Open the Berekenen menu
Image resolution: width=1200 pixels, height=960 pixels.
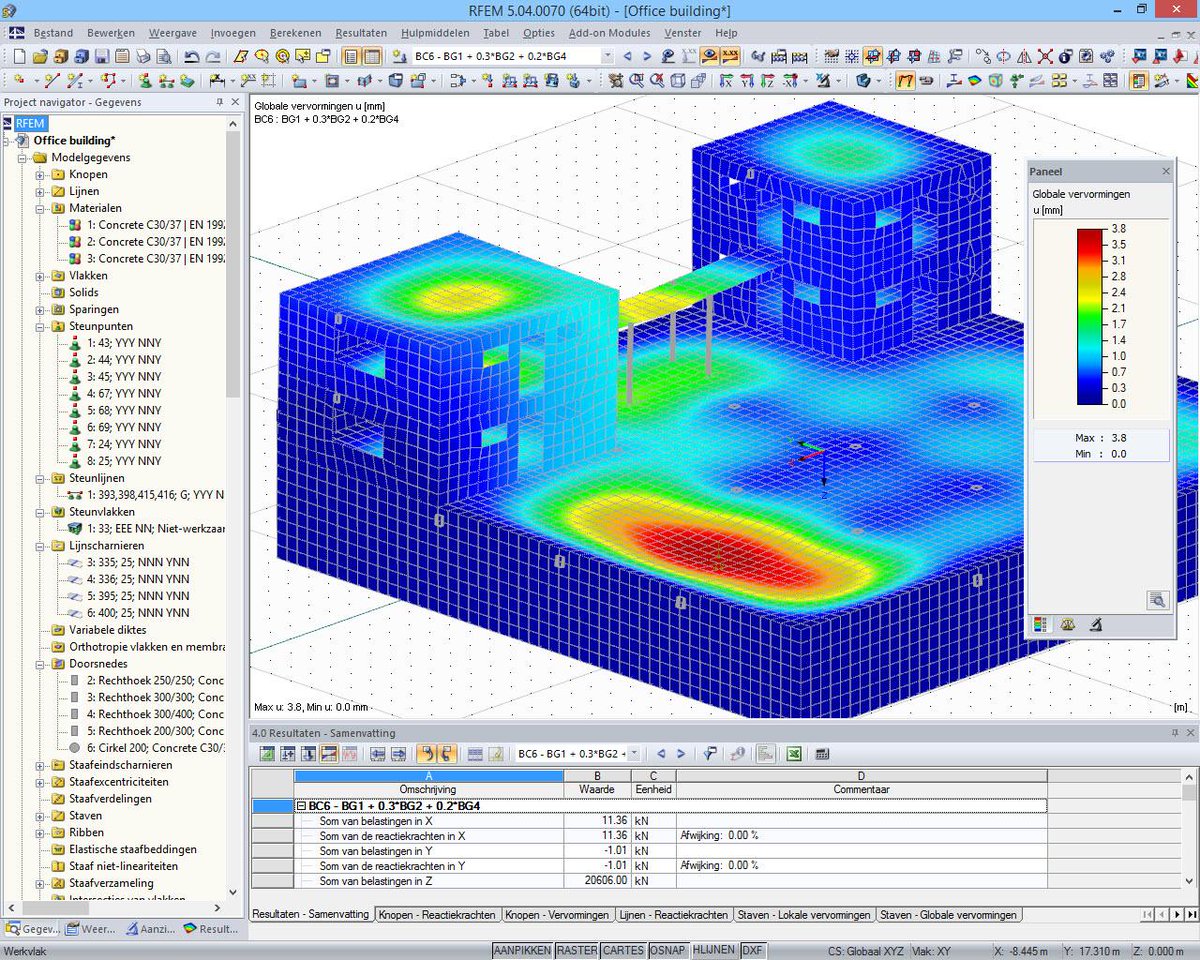pyautogui.click(x=296, y=33)
